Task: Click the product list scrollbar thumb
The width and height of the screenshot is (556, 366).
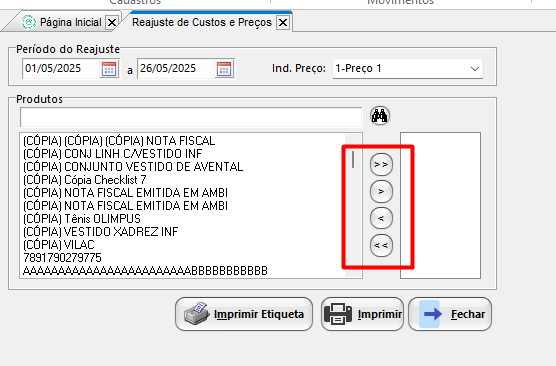Action: tap(353, 159)
